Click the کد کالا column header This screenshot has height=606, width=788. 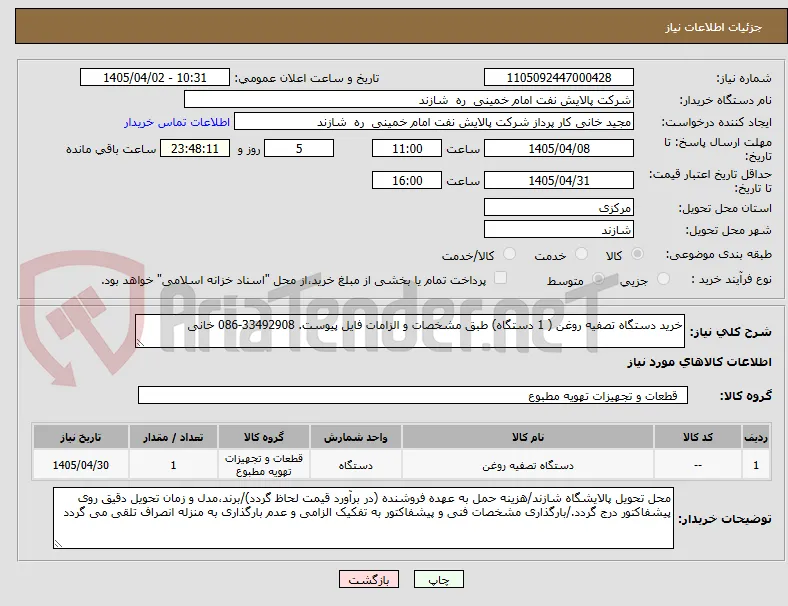coord(698,437)
